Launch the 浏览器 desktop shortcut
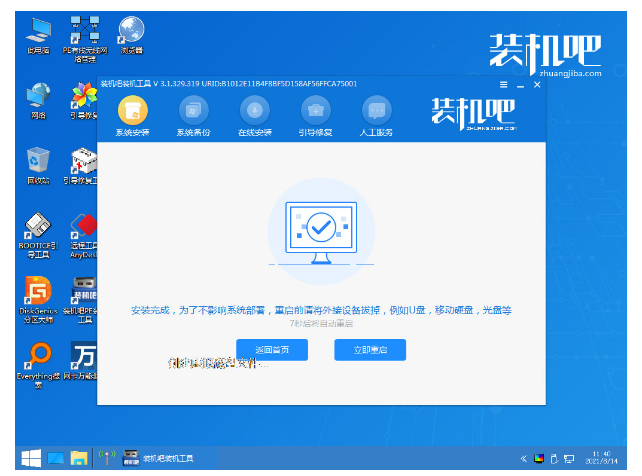642x476 pixels. coord(131,36)
